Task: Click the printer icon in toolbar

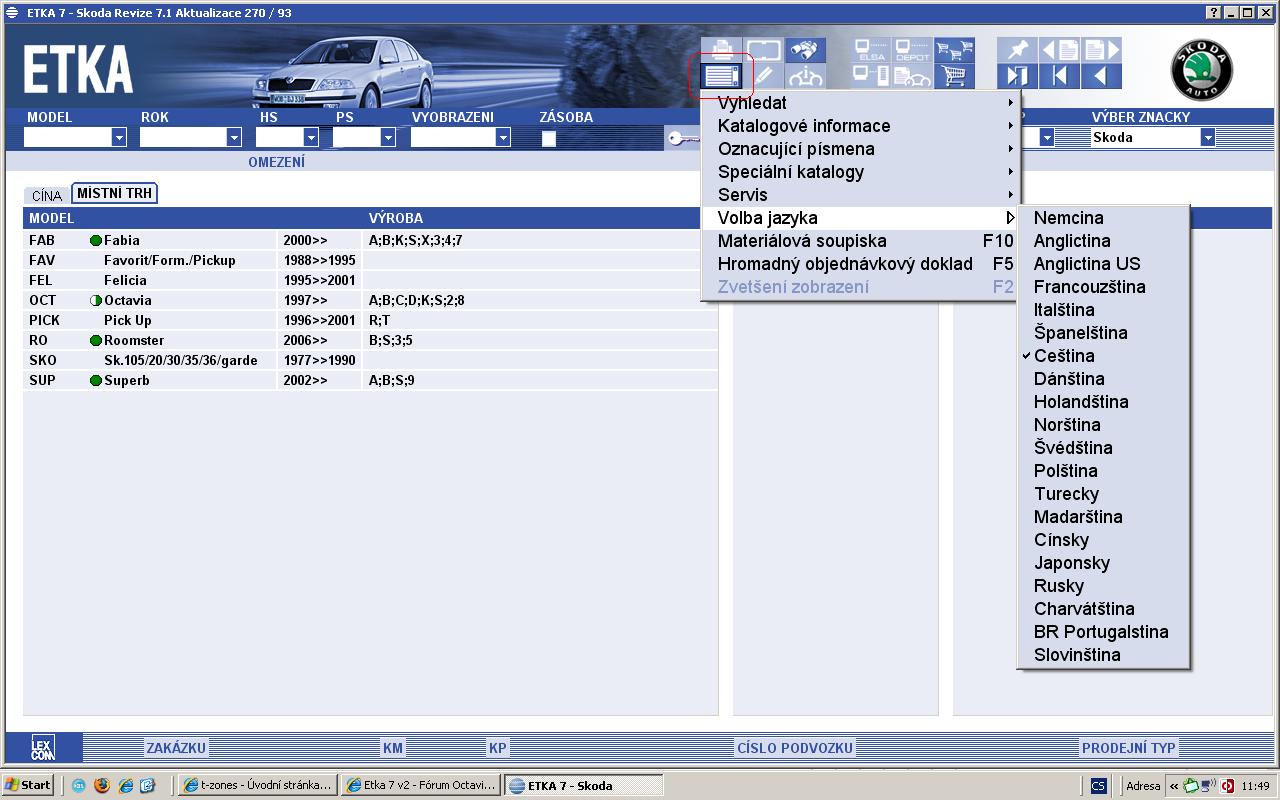Action: 721,50
